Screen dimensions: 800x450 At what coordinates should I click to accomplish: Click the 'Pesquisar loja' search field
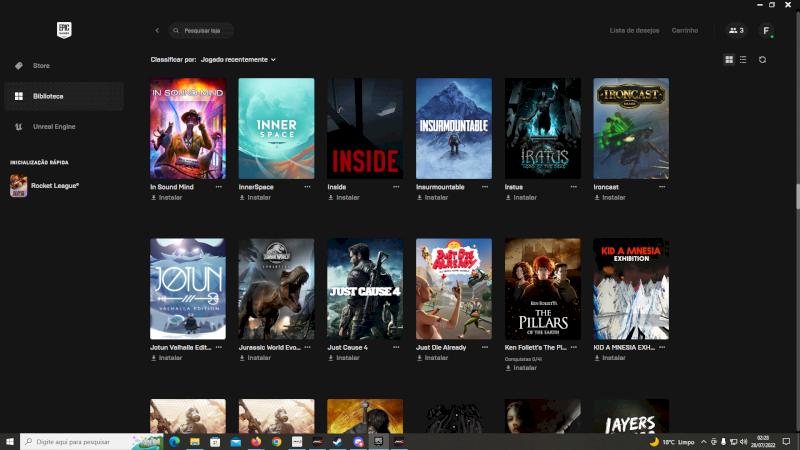(x=205, y=31)
